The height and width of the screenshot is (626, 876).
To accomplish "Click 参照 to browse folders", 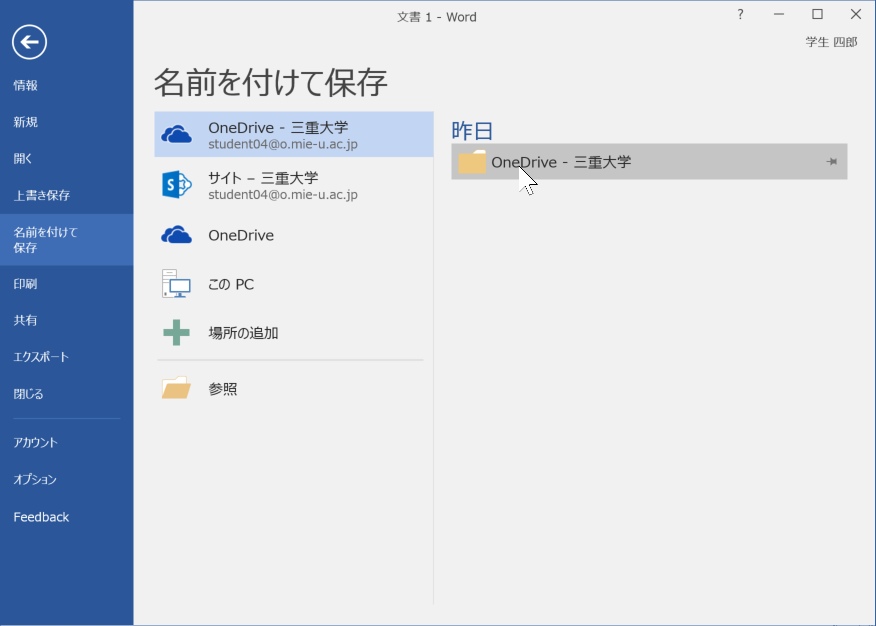I will click(x=294, y=388).
